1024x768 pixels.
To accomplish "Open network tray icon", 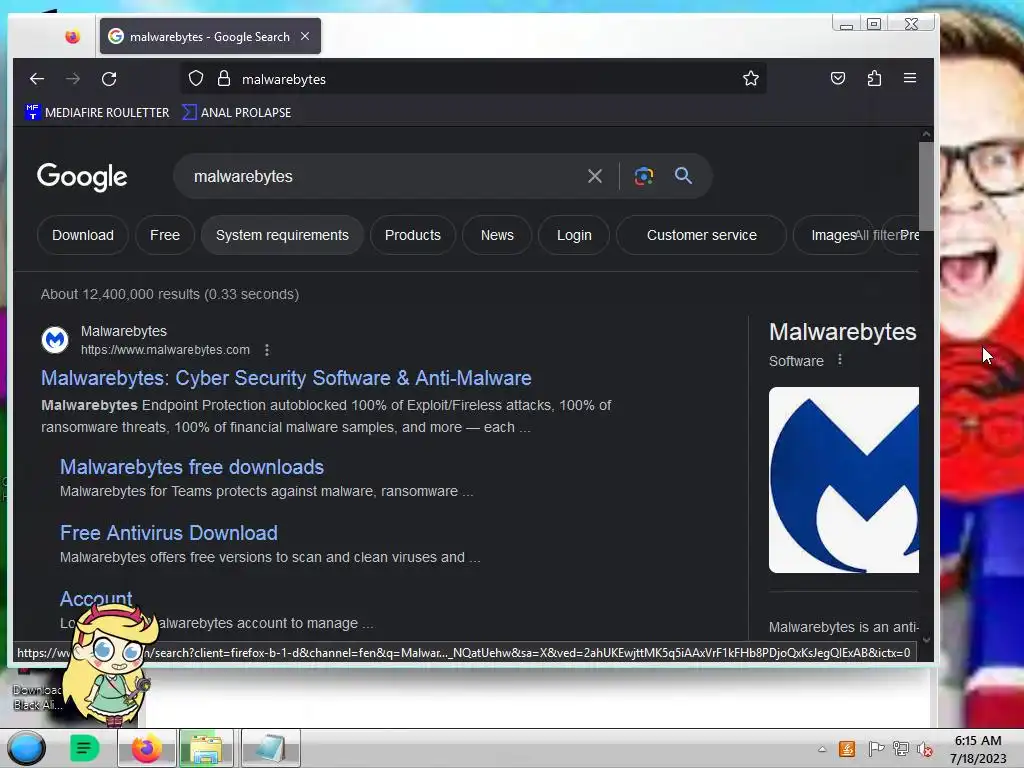I will point(901,749).
